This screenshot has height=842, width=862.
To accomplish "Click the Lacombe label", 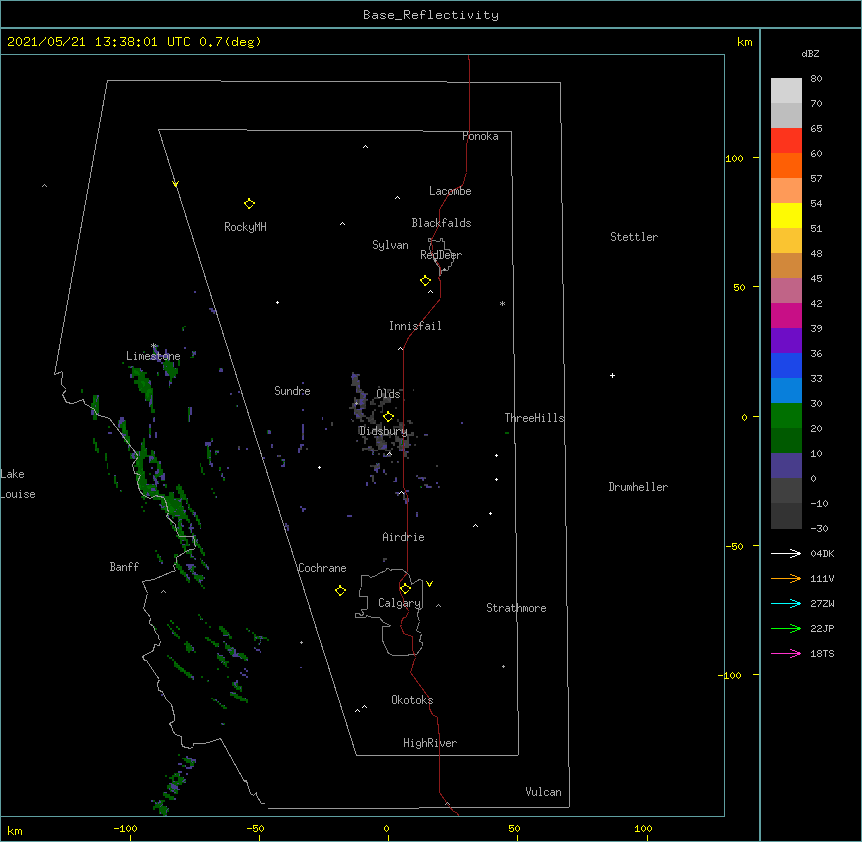I will pyautogui.click(x=450, y=191).
